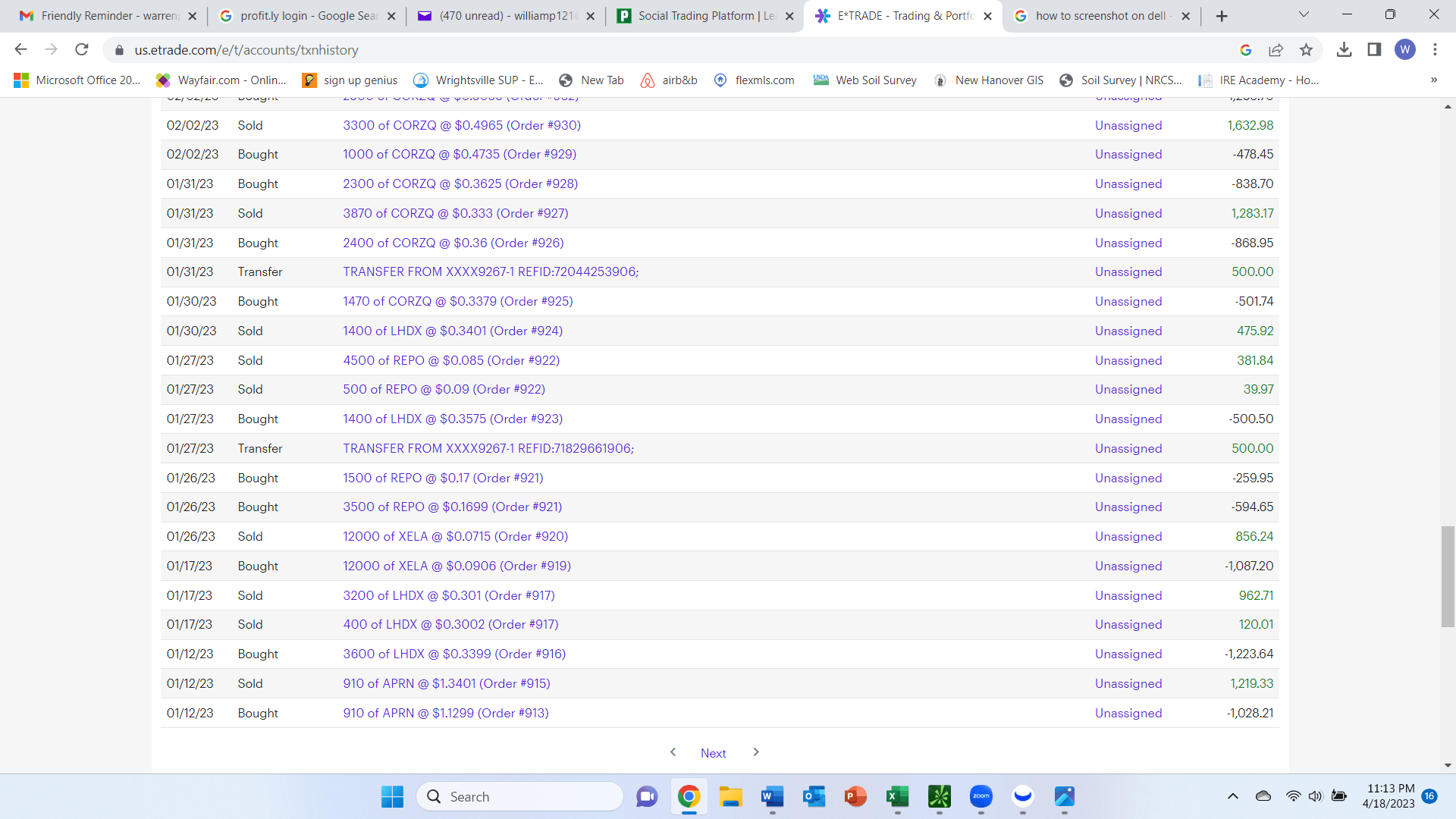1456x819 pixels.
Task: Click the Windows taskbar Search box
Action: [519, 796]
